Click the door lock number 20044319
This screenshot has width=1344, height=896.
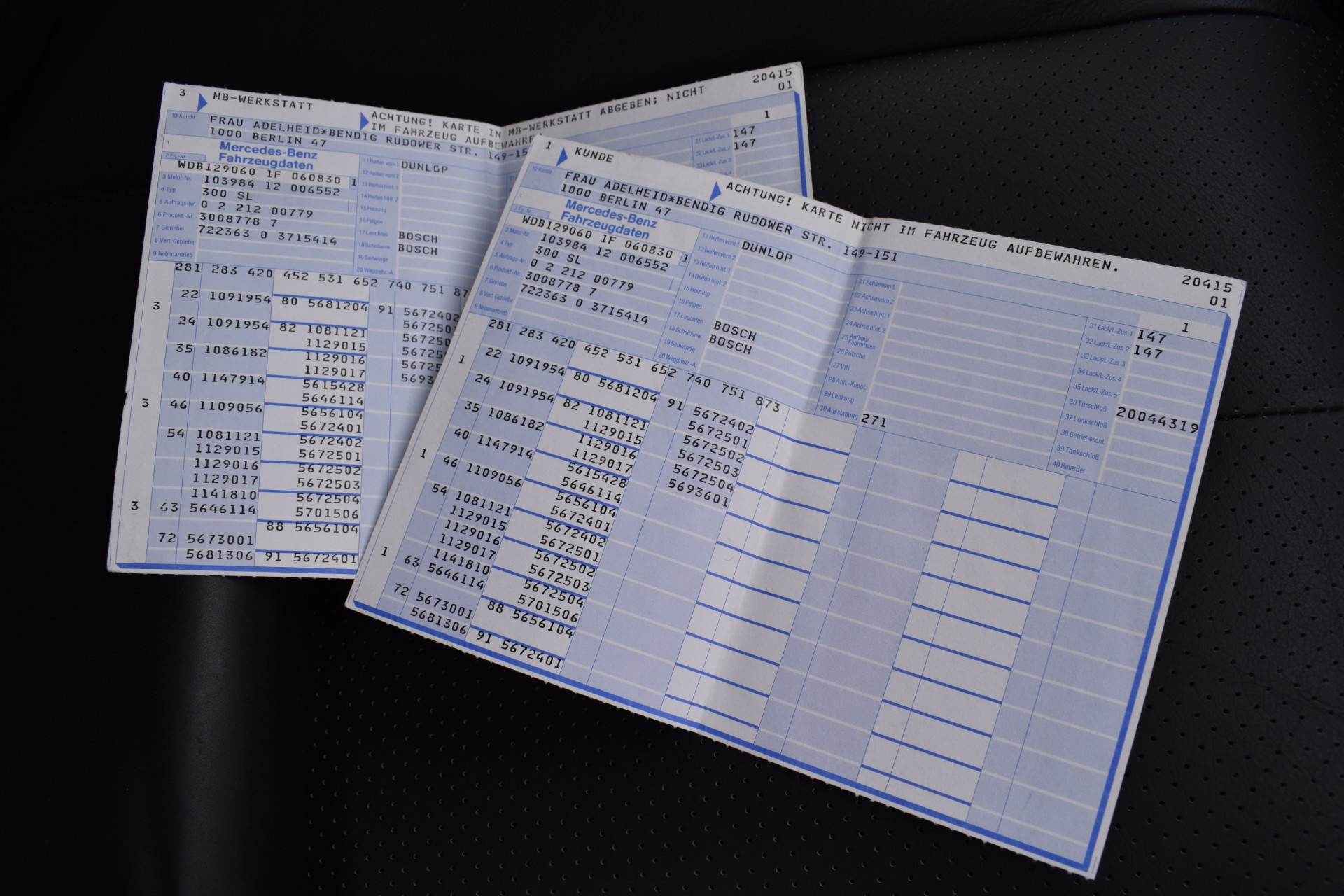point(1157,420)
